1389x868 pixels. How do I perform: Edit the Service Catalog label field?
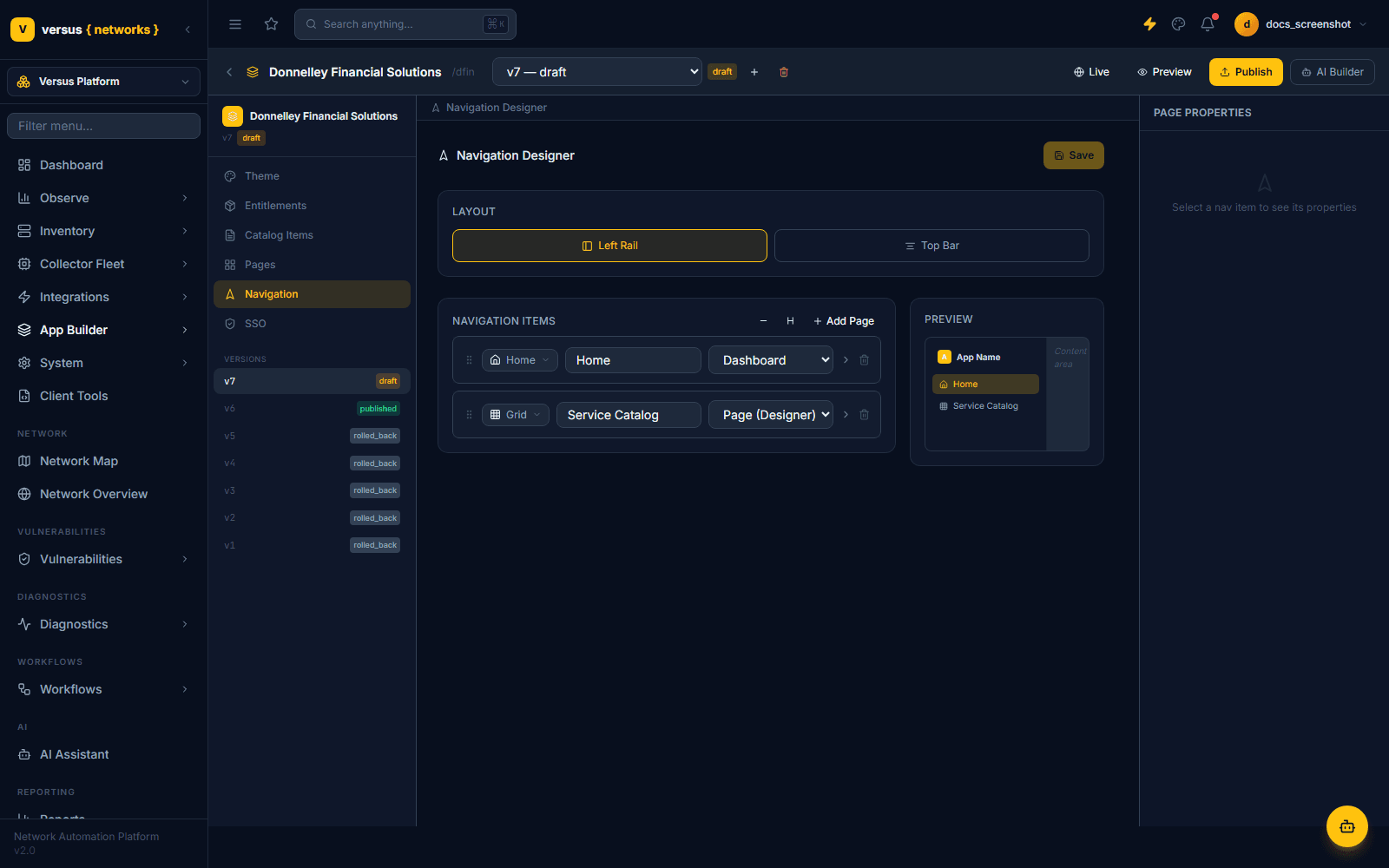pos(629,415)
